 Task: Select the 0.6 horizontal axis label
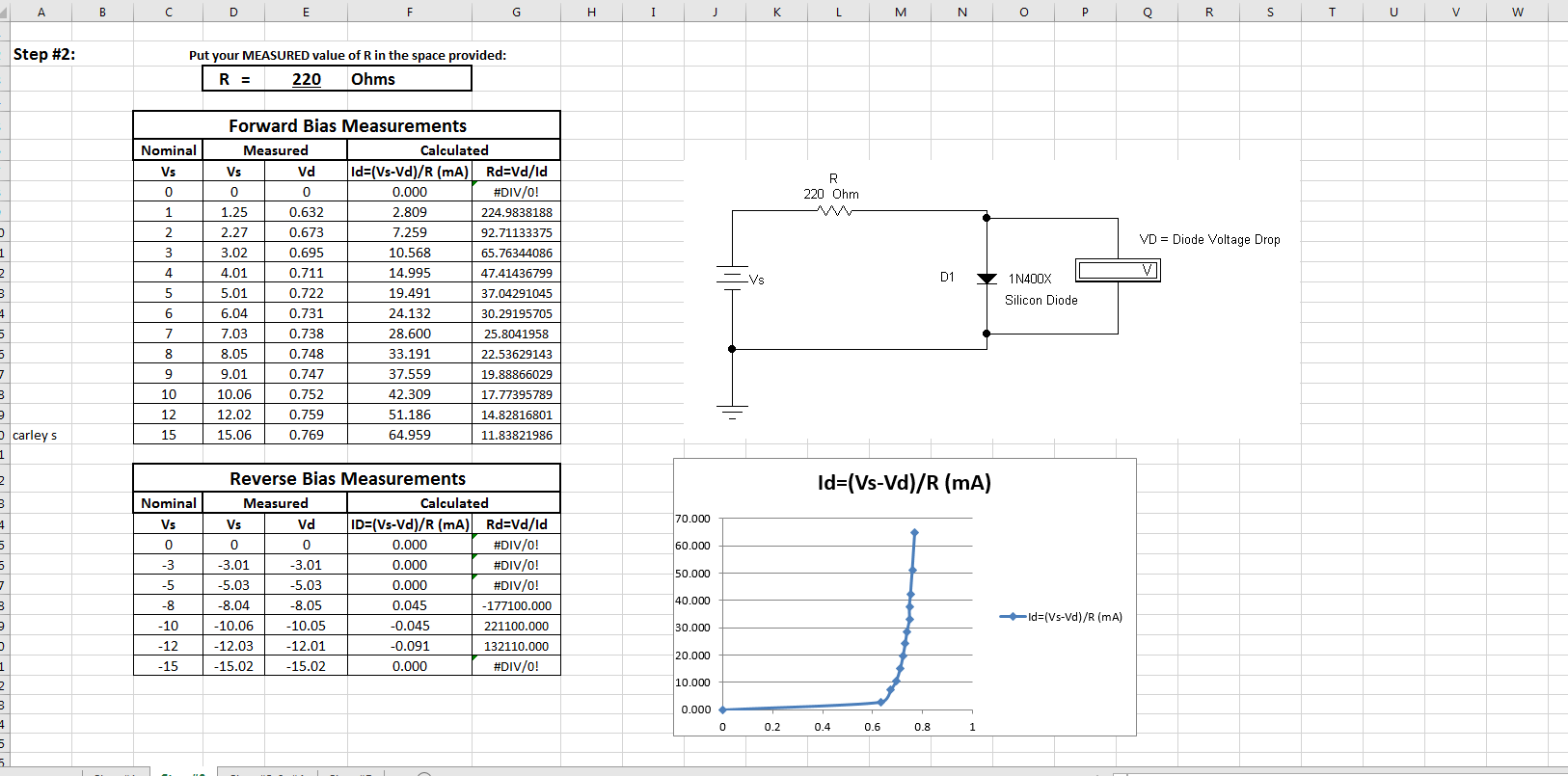click(x=872, y=727)
